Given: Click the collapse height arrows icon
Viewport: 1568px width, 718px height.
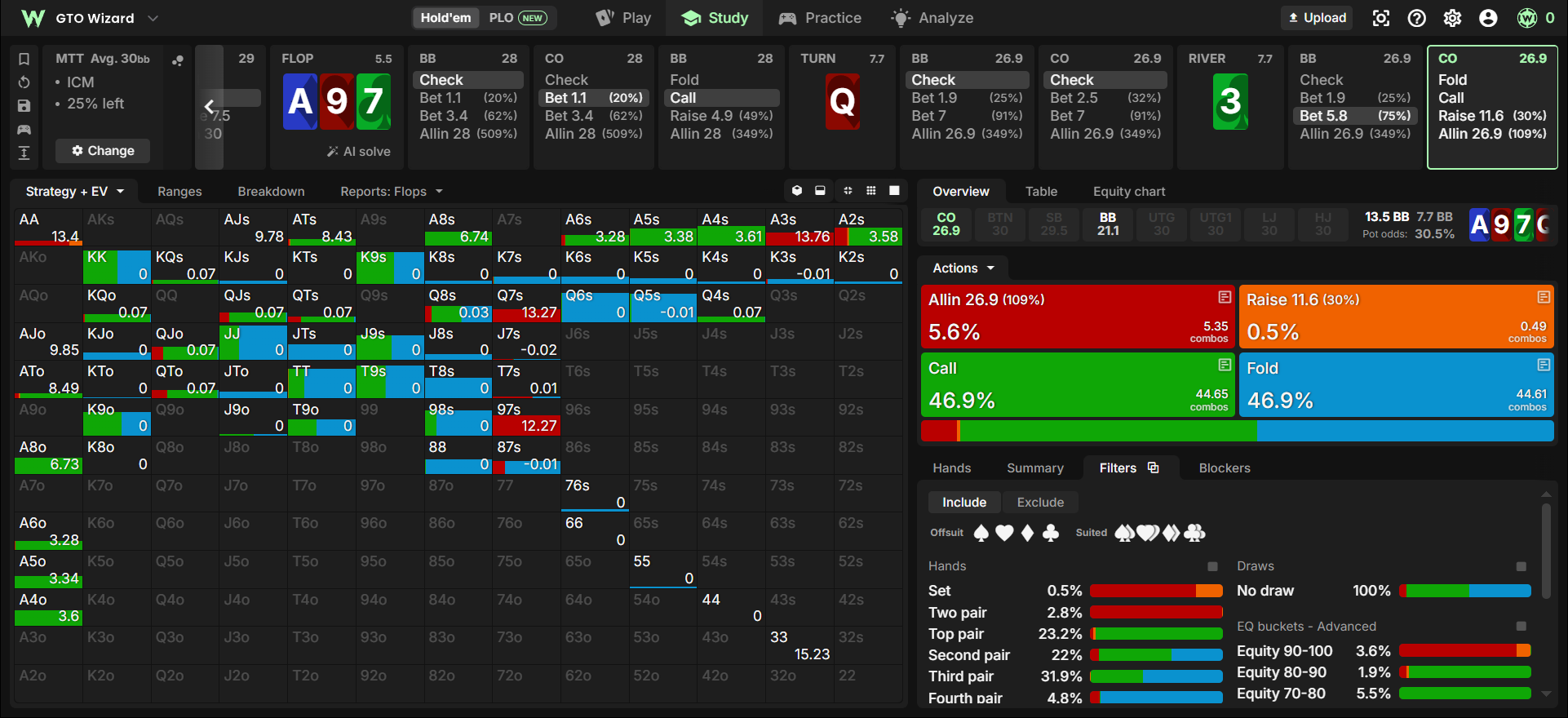Looking at the screenshot, I should click(24, 153).
